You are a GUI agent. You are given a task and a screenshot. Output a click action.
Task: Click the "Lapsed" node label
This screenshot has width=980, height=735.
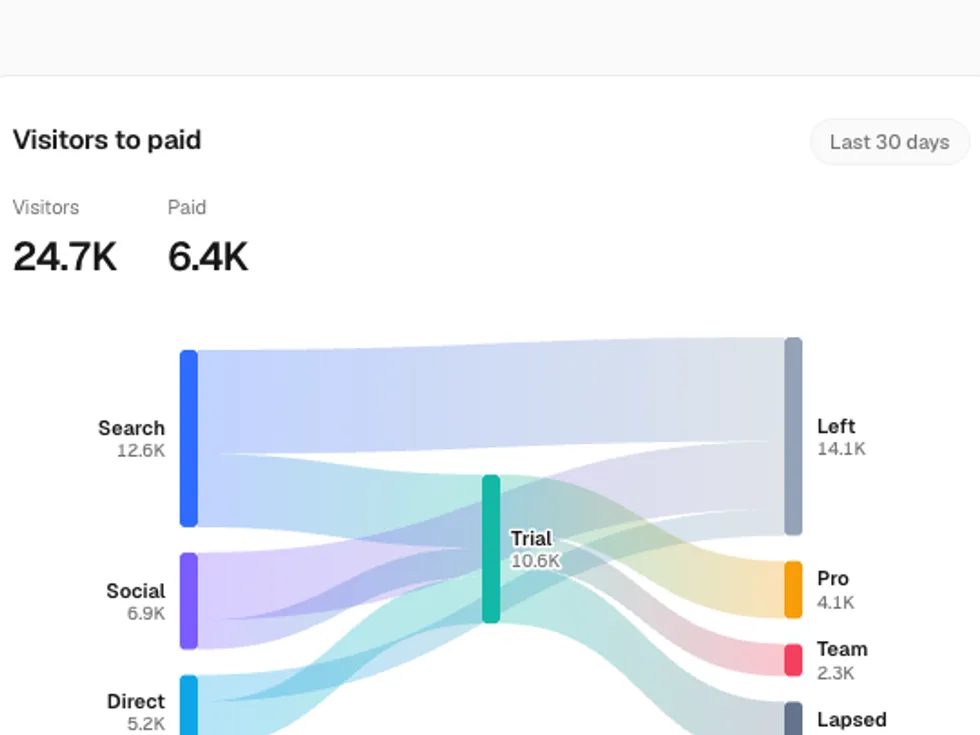[851, 719]
